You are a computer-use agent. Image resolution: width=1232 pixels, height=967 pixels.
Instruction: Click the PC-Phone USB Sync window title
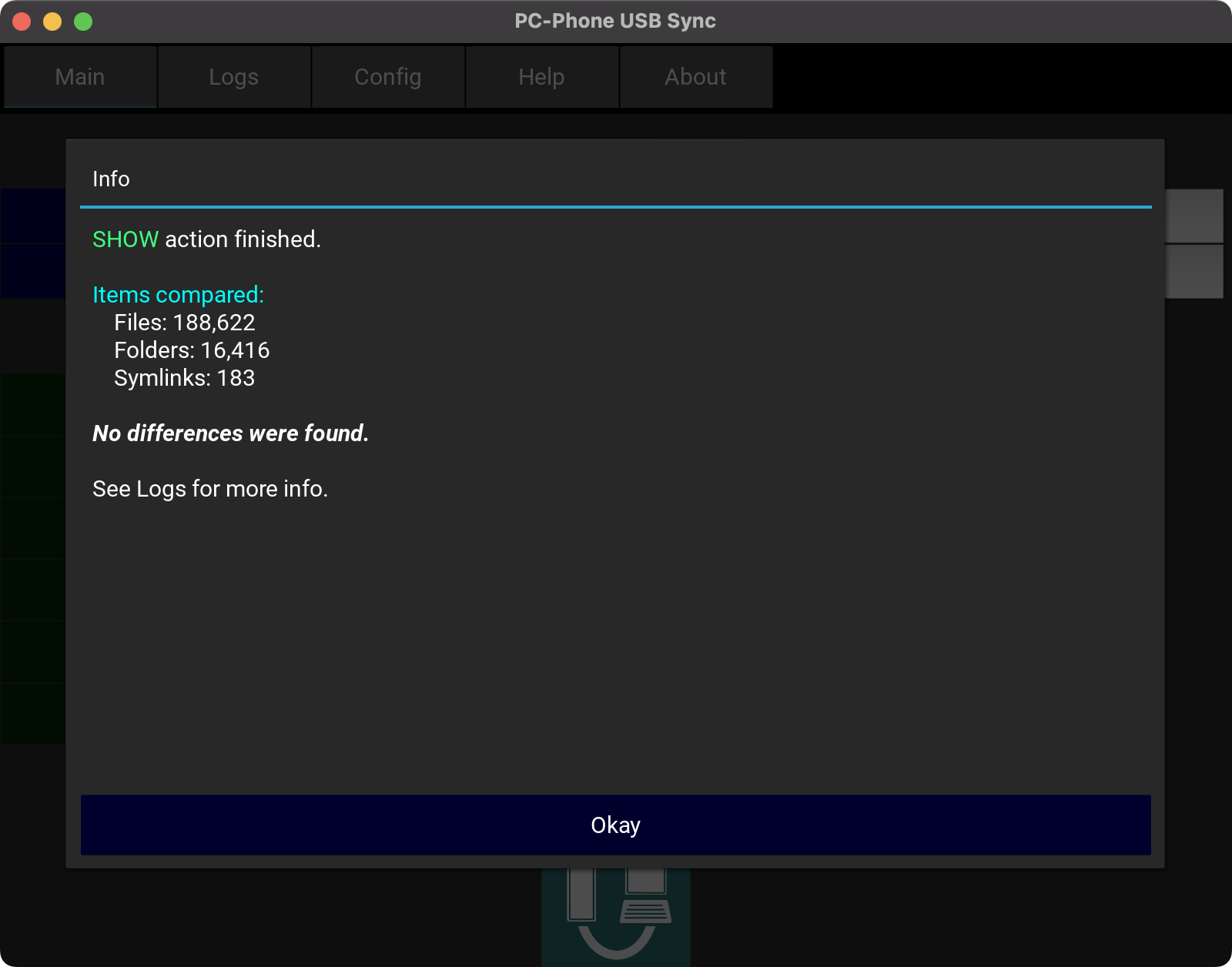coord(615,21)
